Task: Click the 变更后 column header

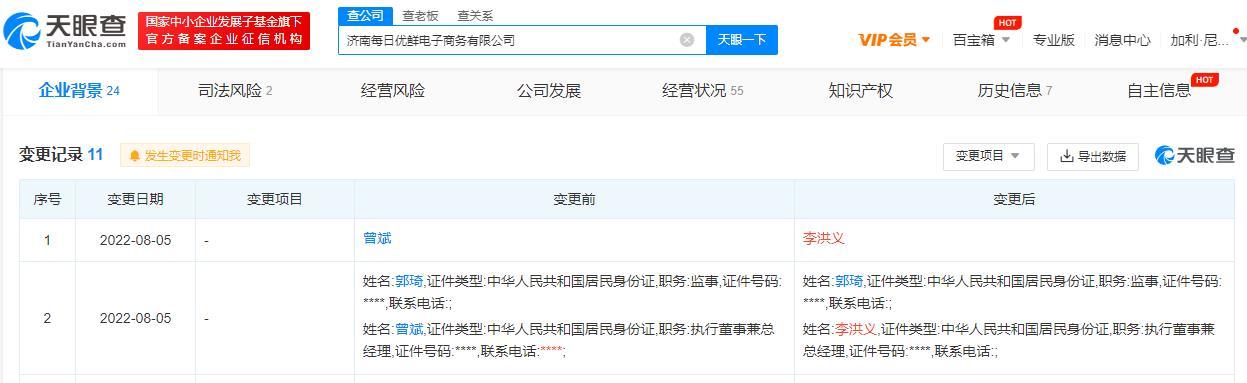Action: point(1014,199)
